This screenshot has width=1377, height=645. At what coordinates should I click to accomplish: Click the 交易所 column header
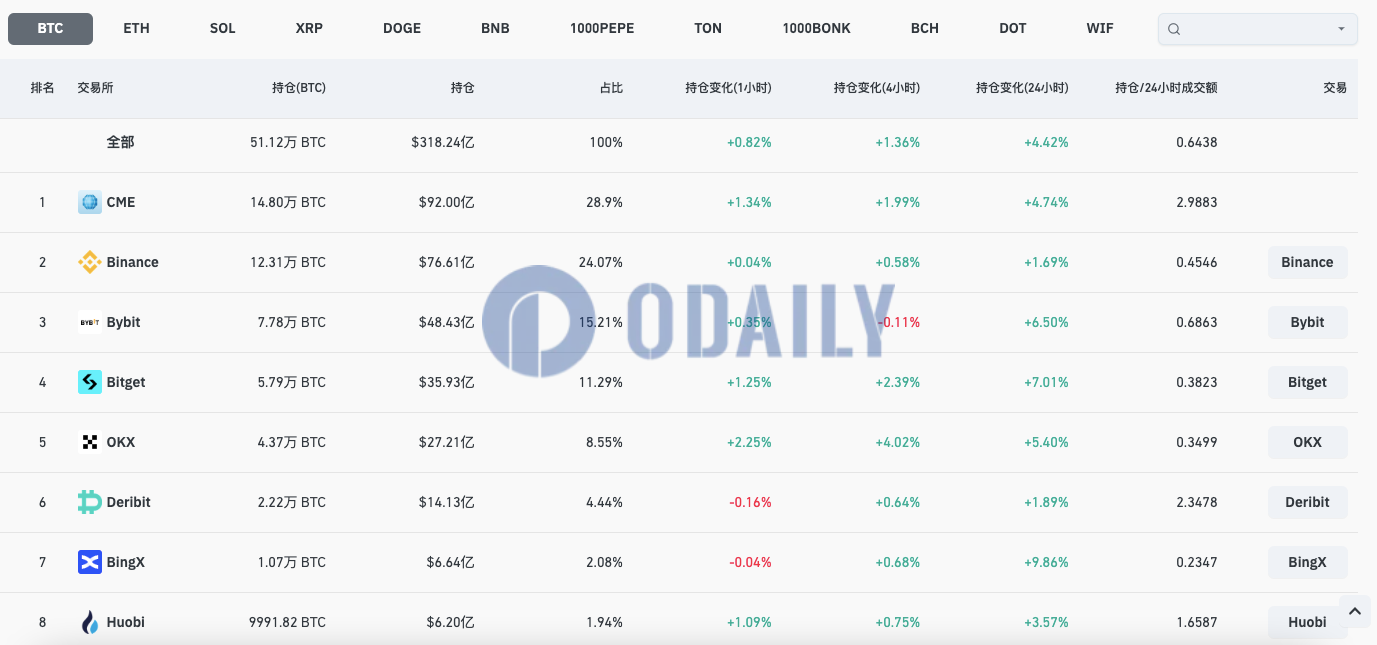click(96, 88)
